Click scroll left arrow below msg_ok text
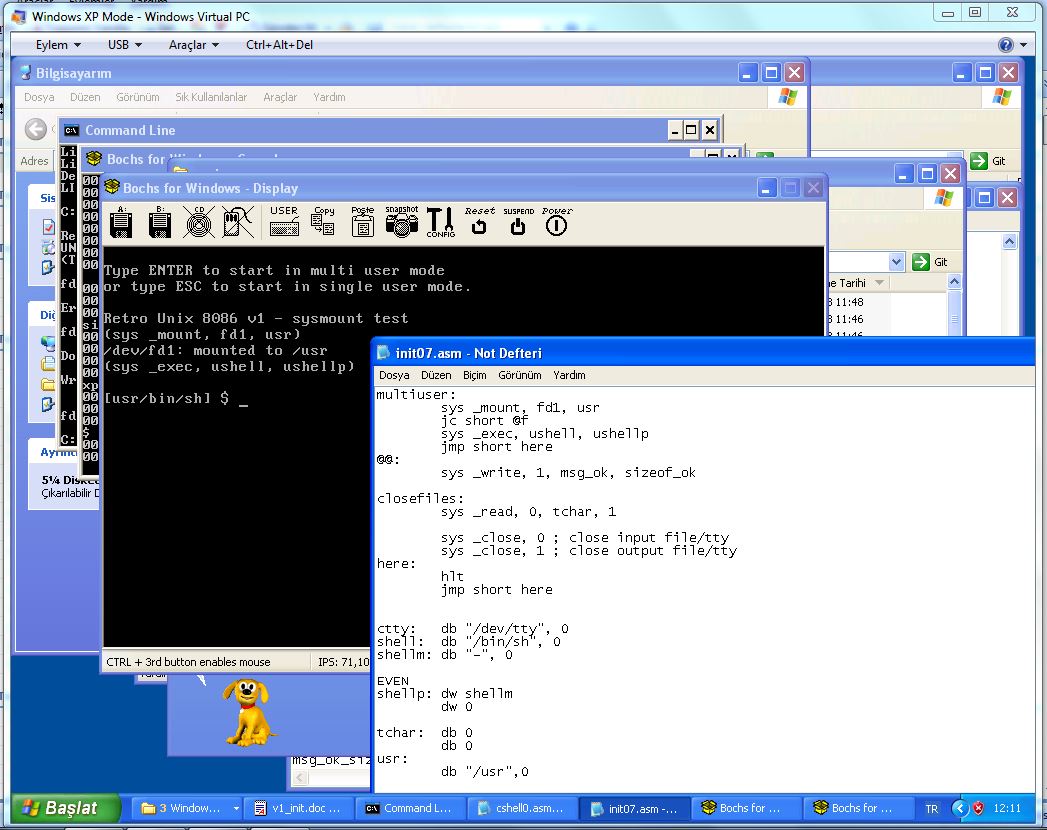 [300, 778]
